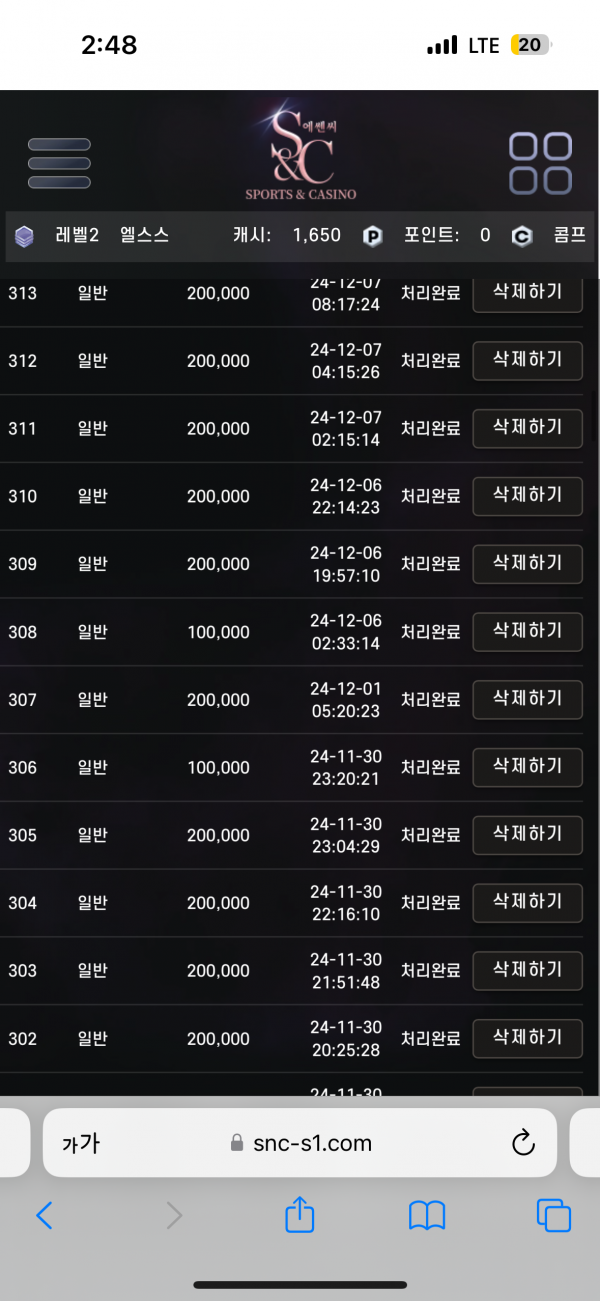Tap the S&C Sports & Casino logo
The height and width of the screenshot is (1301, 600).
(301, 153)
